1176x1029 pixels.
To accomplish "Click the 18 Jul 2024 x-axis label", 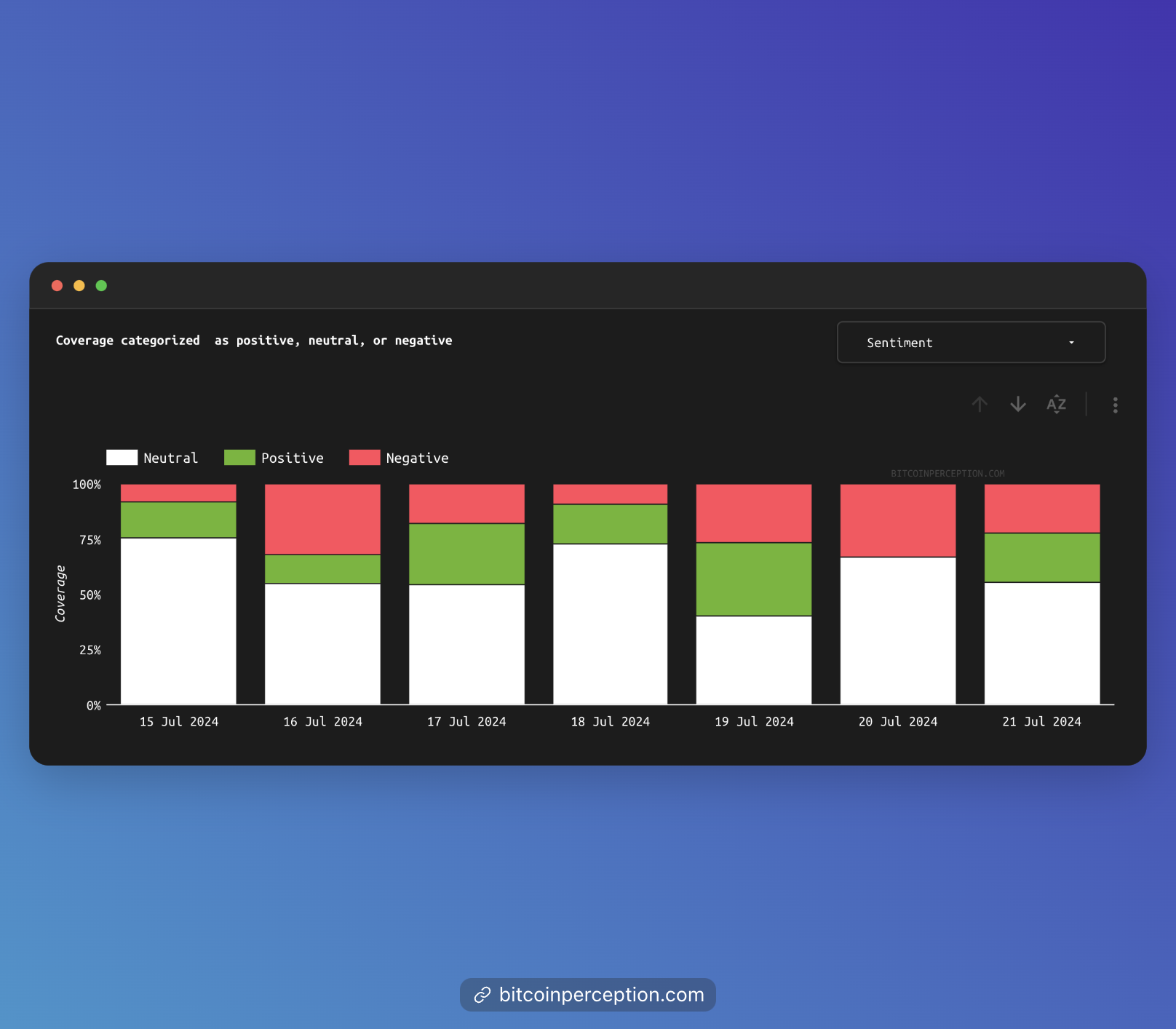I will click(610, 721).
